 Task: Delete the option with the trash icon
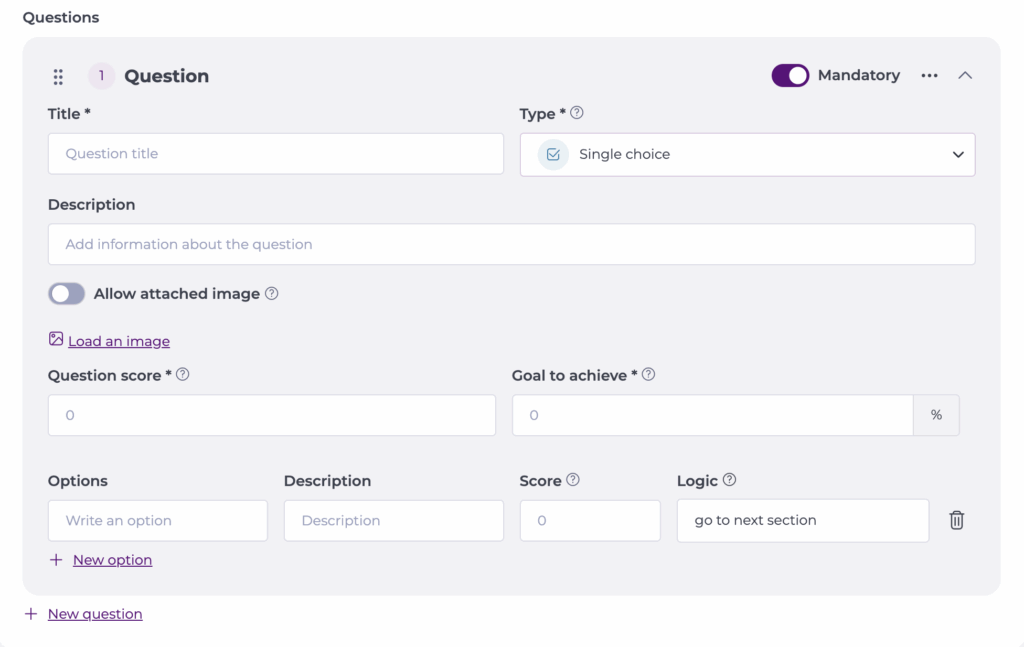pos(956,520)
